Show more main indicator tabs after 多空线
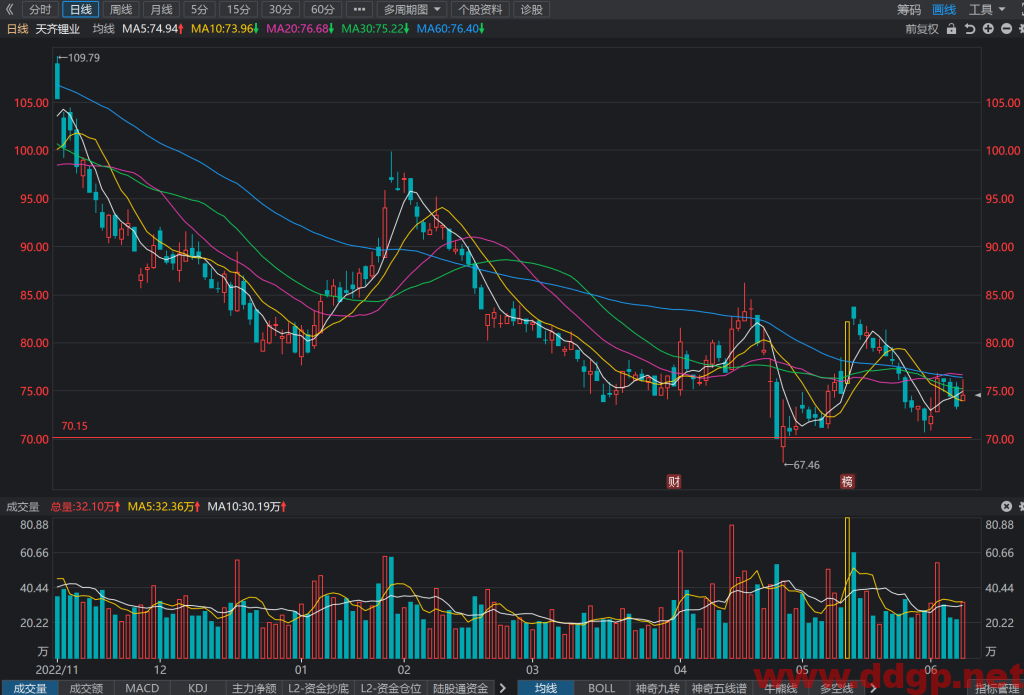1024x695 pixels. pos(873,688)
